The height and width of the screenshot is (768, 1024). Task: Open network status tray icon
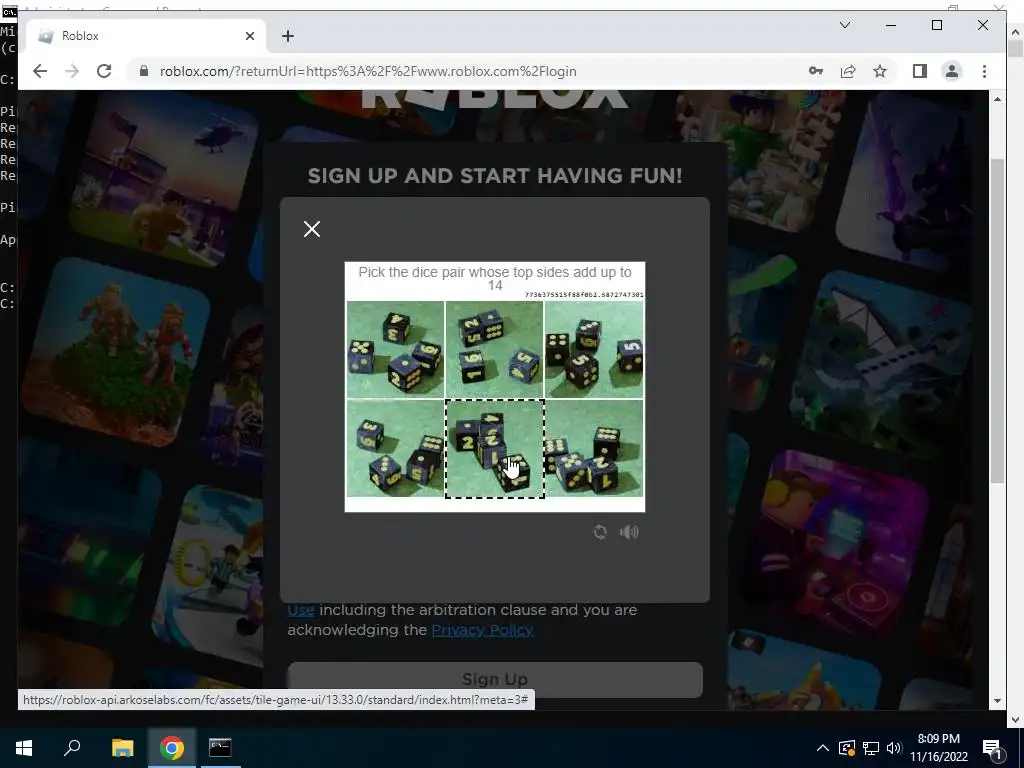click(x=871, y=748)
